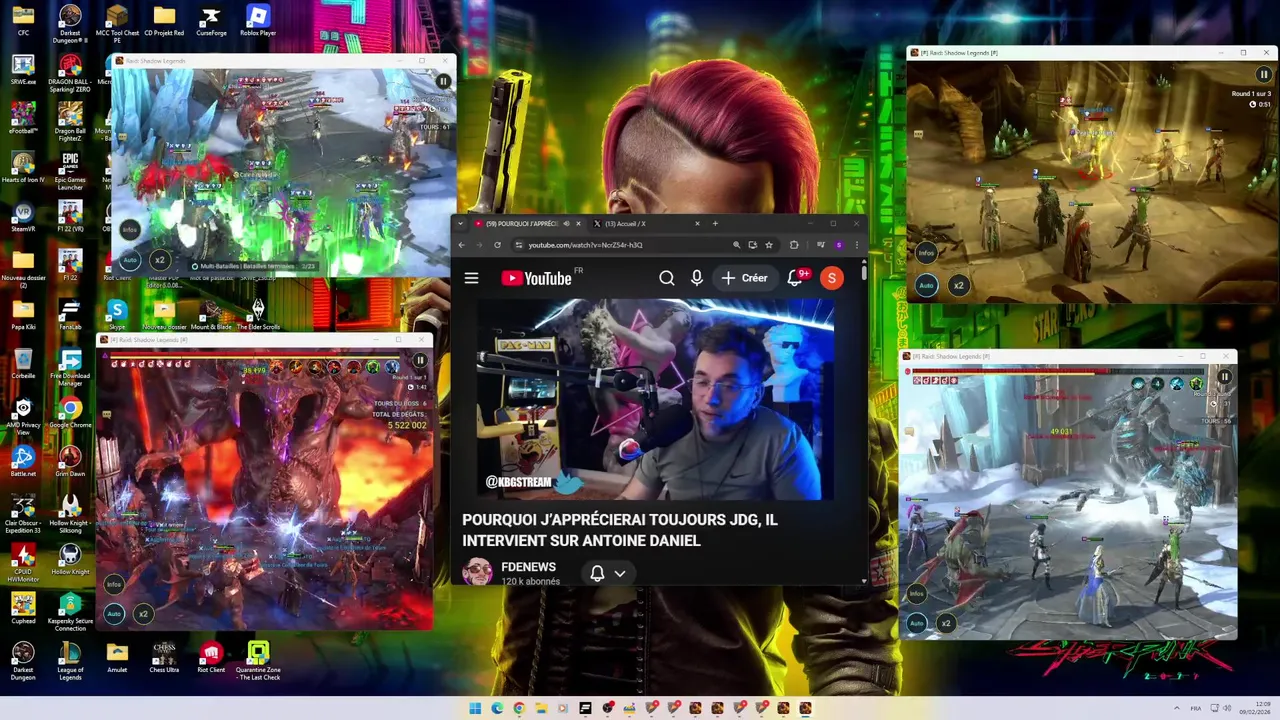
Task: Click Infos in bottom-left Raid boss window
Action: pos(114,584)
